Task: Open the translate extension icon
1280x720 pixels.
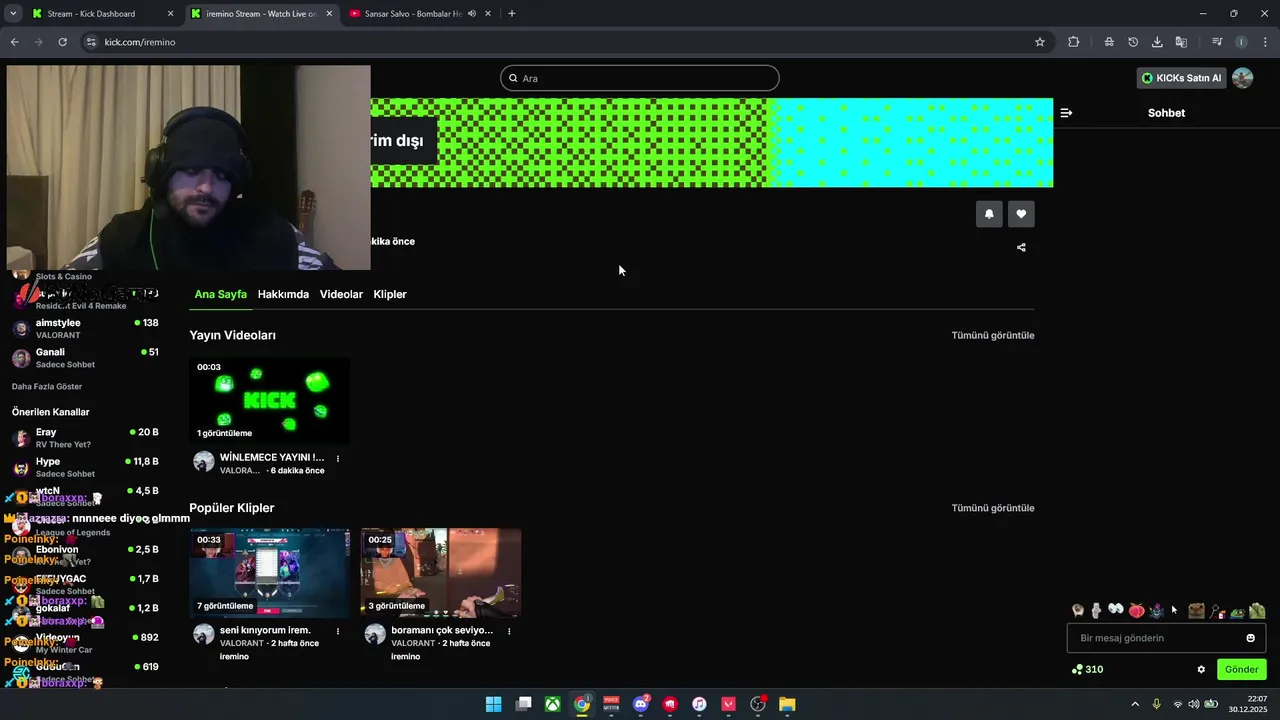Action: (1181, 42)
